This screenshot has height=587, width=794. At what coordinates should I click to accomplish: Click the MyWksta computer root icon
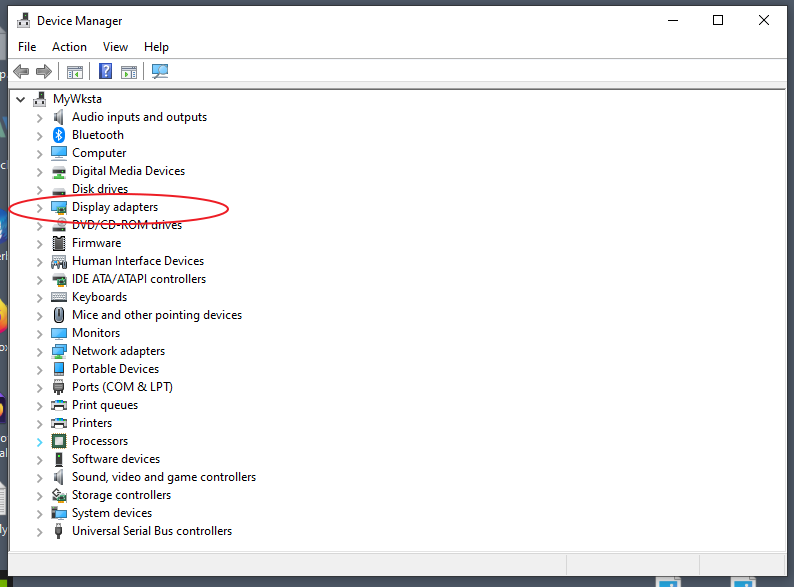(39, 99)
